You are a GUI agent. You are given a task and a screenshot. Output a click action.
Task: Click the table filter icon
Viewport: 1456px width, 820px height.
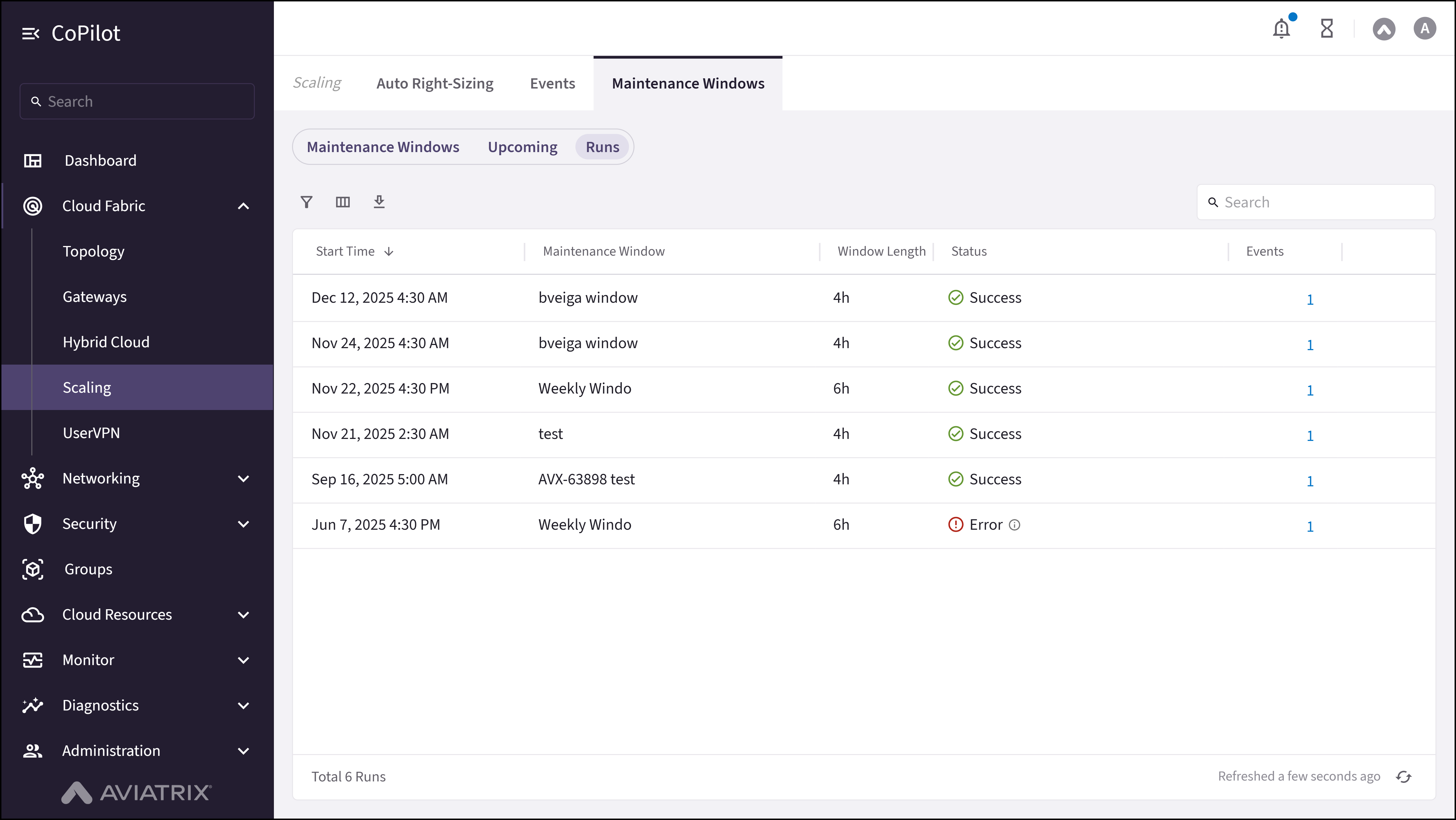(x=306, y=202)
